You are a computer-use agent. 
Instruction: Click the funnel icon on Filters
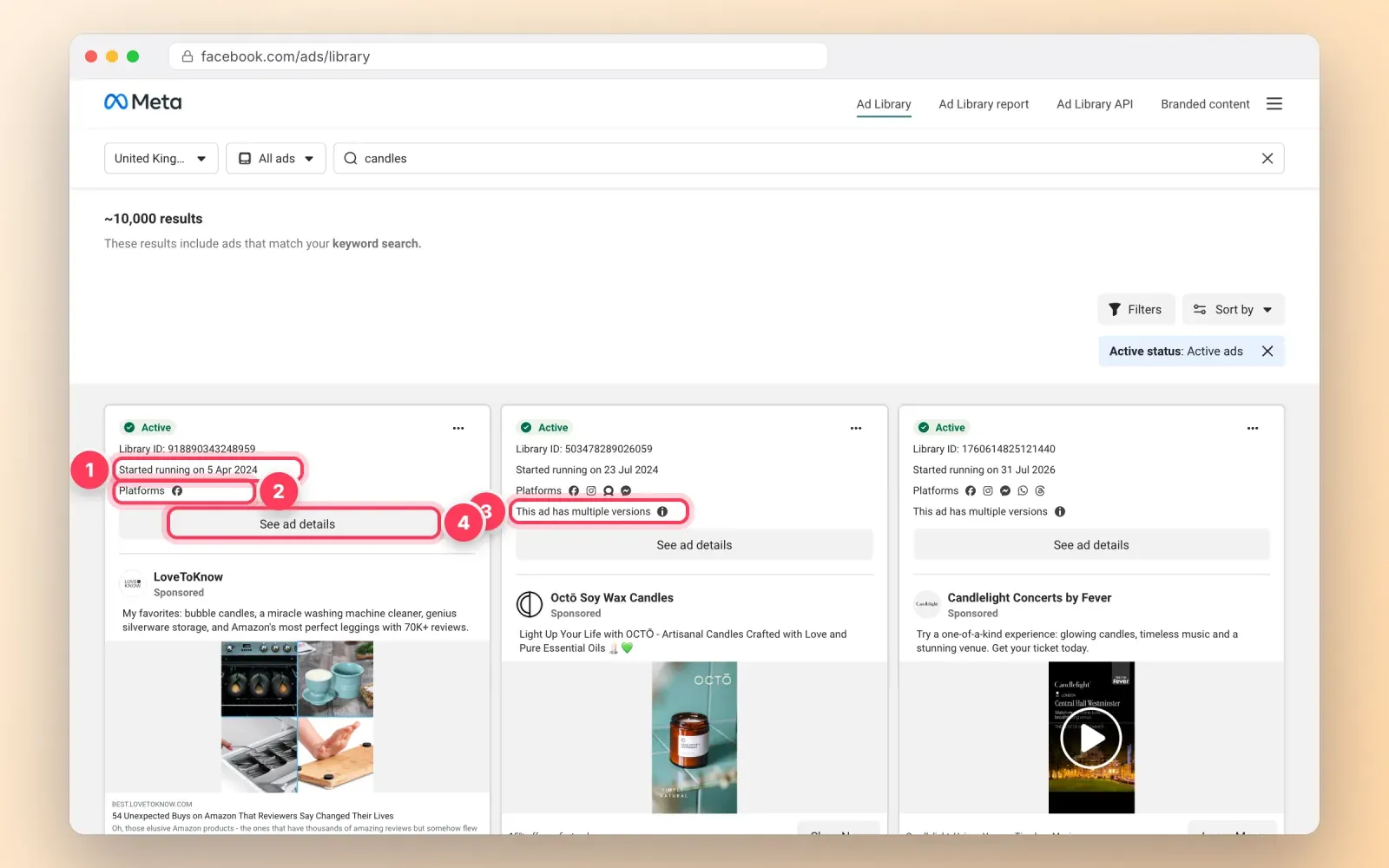coord(1115,310)
